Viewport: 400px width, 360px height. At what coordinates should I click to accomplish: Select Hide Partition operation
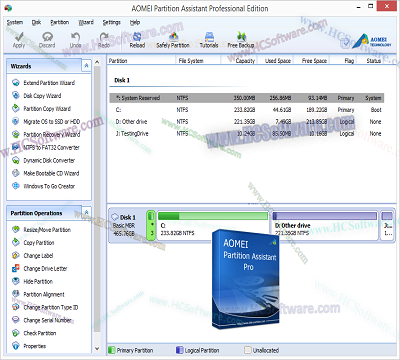click(38, 282)
